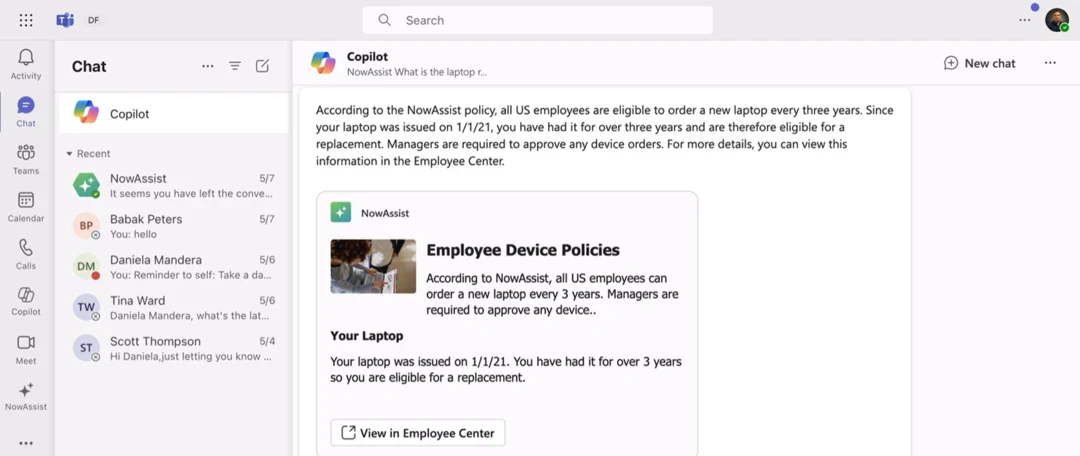Select the Copilot chat entry
This screenshot has width=1080, height=456.
(172, 114)
